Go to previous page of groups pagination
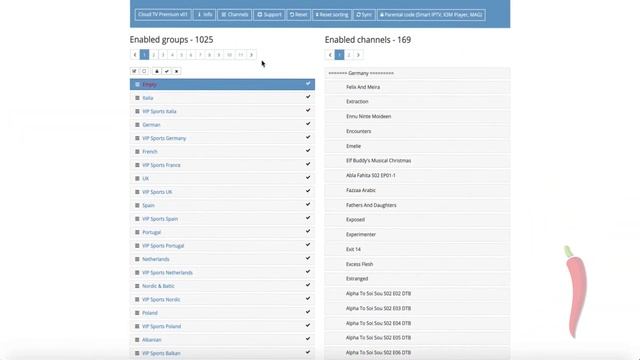 click(x=135, y=55)
